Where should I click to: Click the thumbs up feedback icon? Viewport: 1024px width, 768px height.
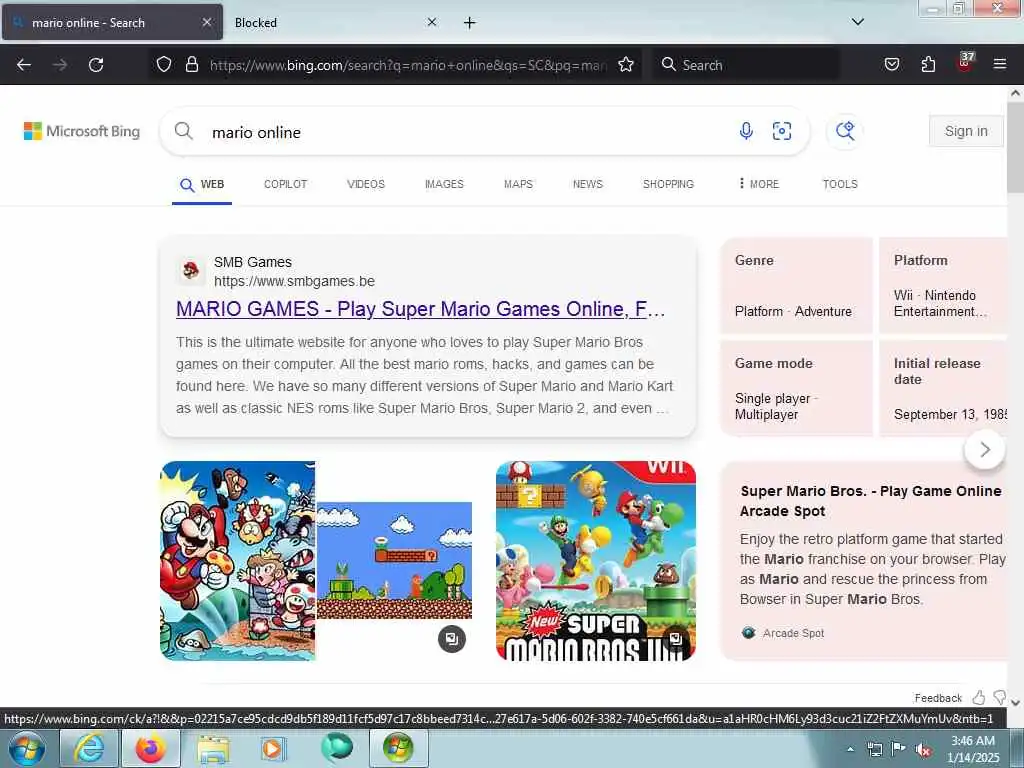pyautogui.click(x=978, y=697)
